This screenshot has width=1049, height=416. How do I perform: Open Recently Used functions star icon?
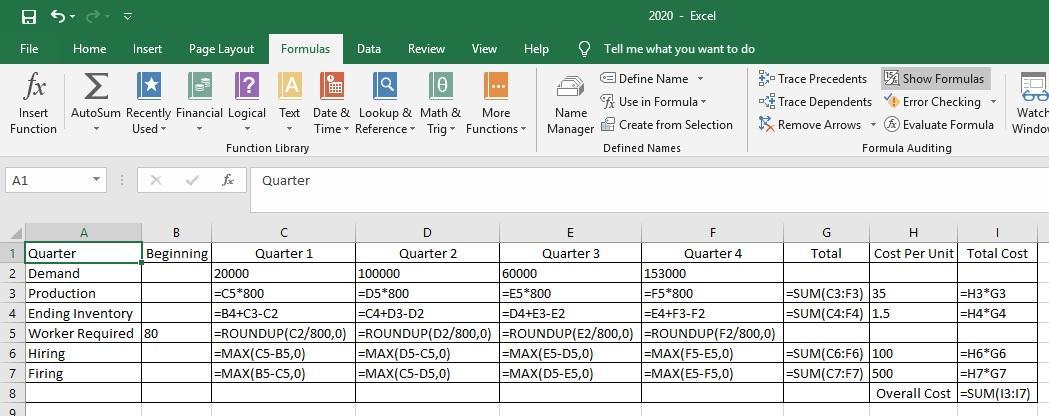(149, 86)
